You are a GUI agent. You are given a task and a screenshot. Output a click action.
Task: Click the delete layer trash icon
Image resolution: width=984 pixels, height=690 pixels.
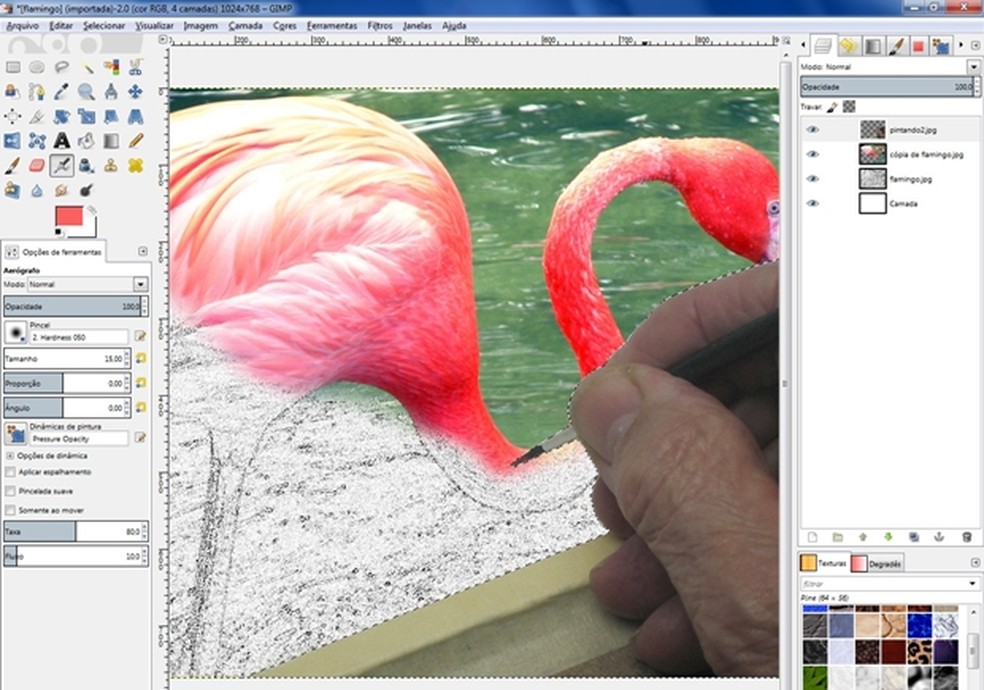tap(966, 537)
